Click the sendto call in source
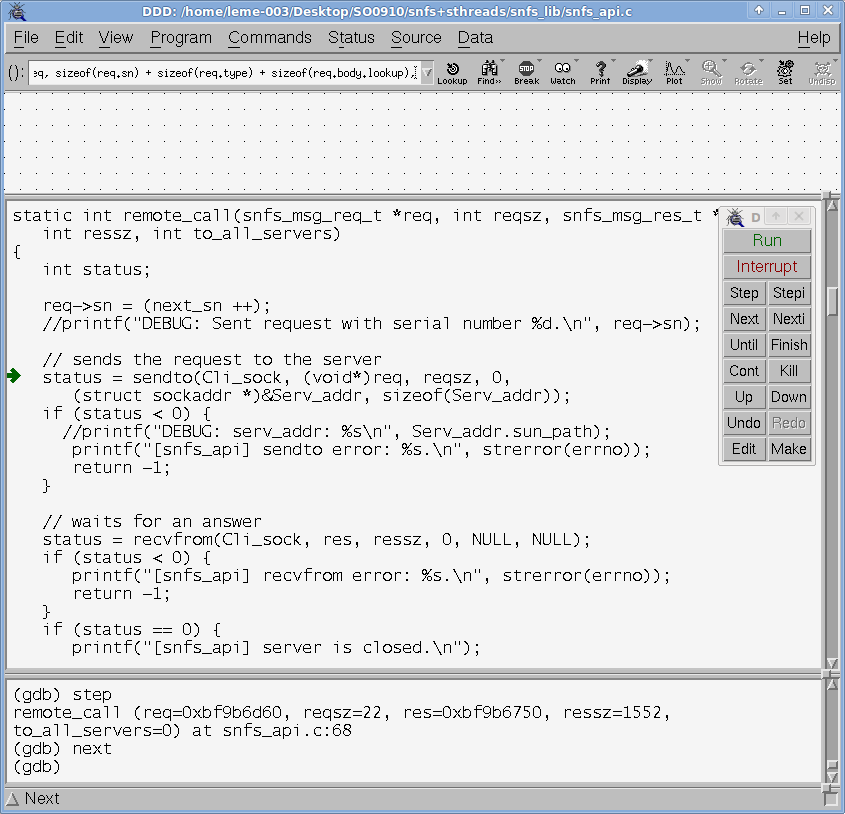This screenshot has width=845, height=814. pos(276,377)
